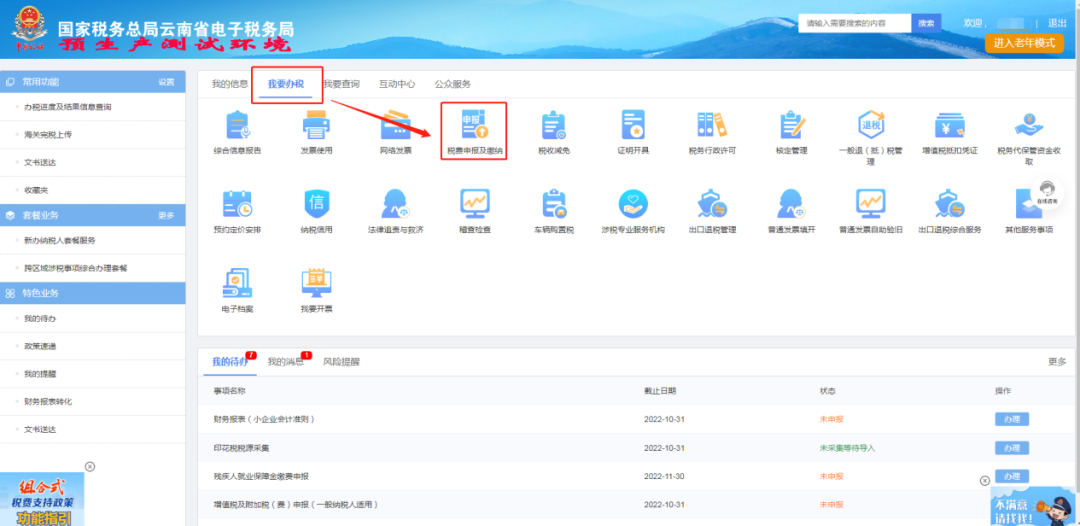This screenshot has height=526, width=1080.
Task: Click the 不满意请找我 mascot widget
Action: click(x=1034, y=507)
